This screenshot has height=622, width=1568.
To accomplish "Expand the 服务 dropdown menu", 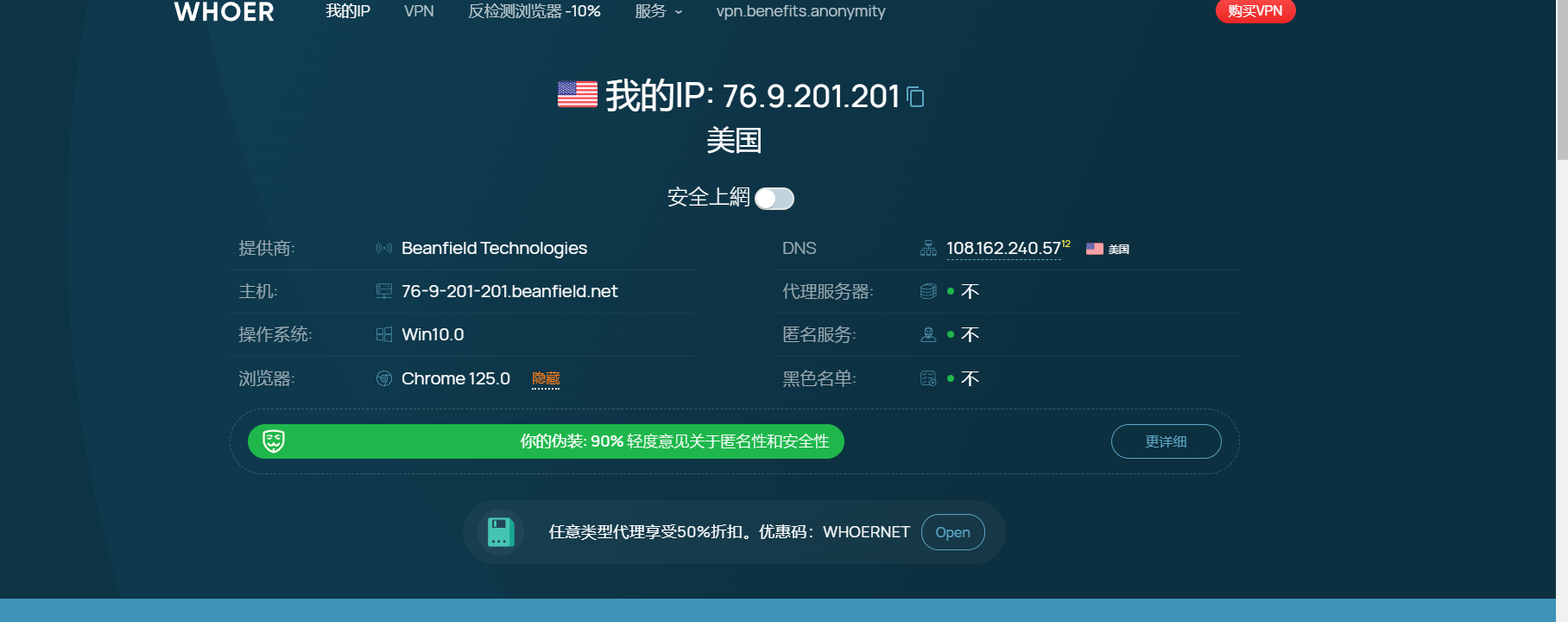I will coord(658,11).
